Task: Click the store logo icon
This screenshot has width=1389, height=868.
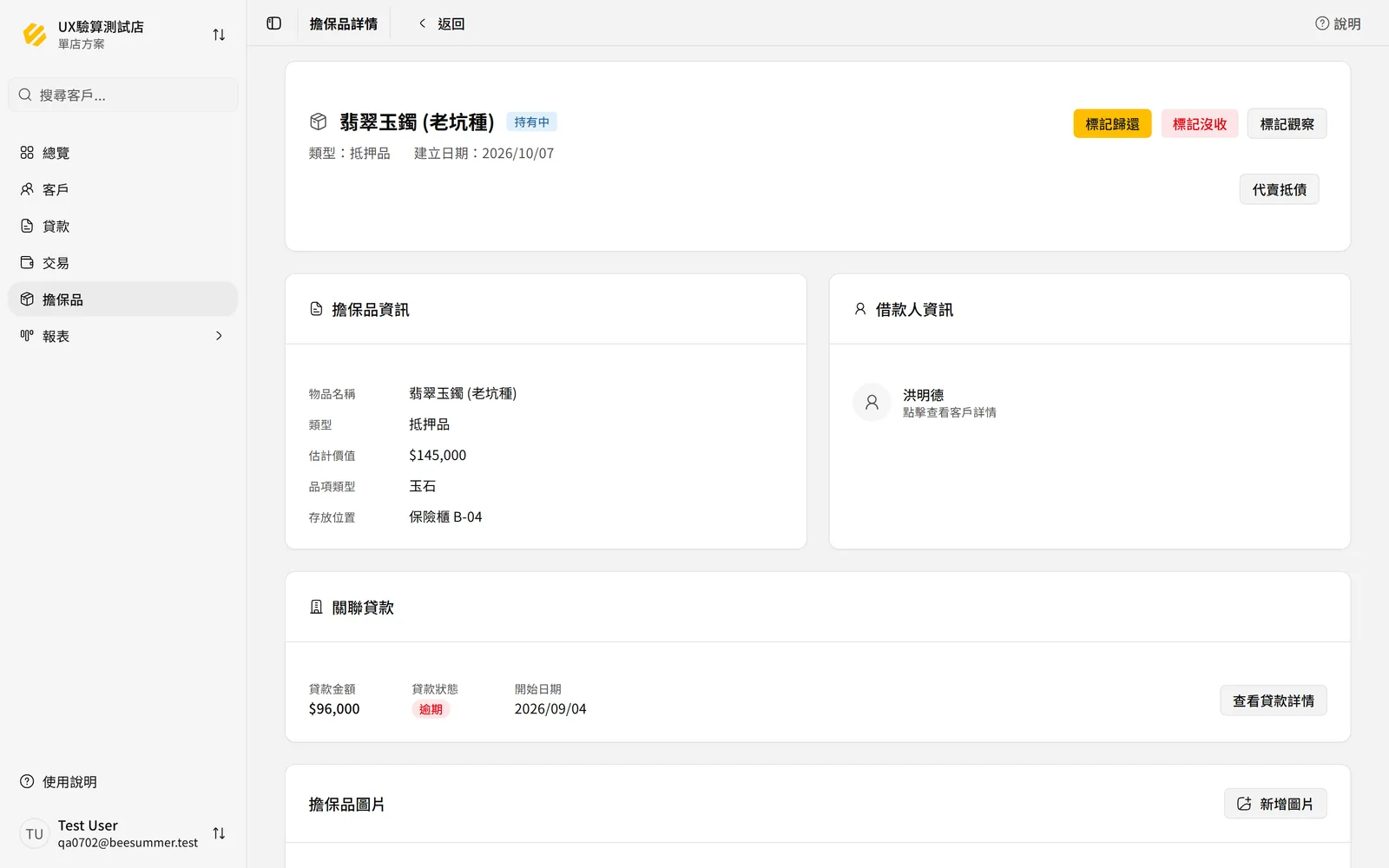Action: [x=35, y=35]
